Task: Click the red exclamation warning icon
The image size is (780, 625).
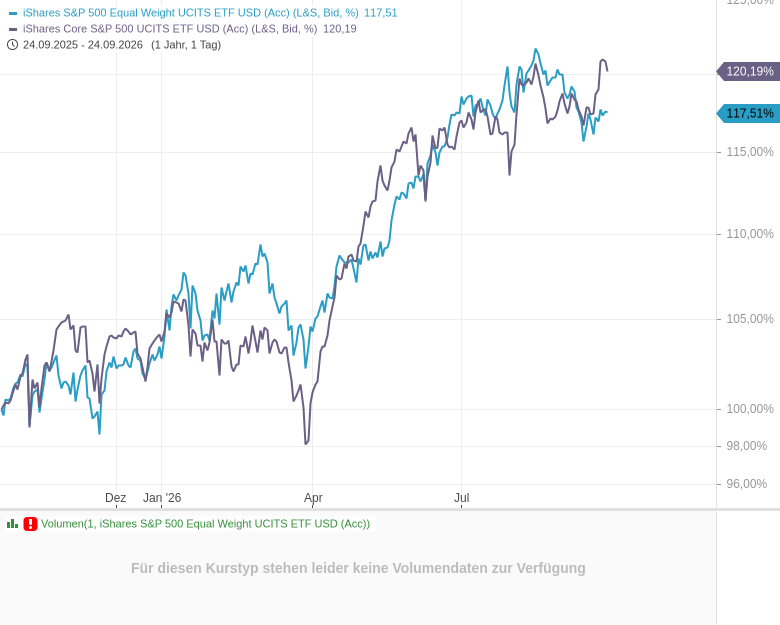Action: 30,523
